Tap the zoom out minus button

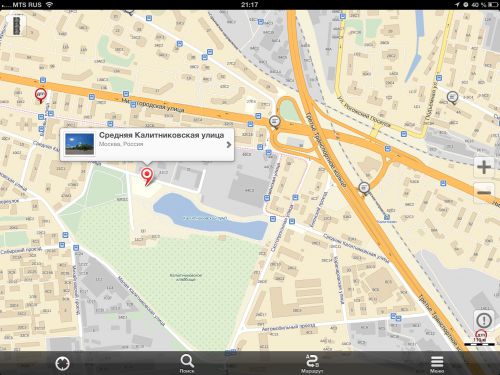(484, 193)
